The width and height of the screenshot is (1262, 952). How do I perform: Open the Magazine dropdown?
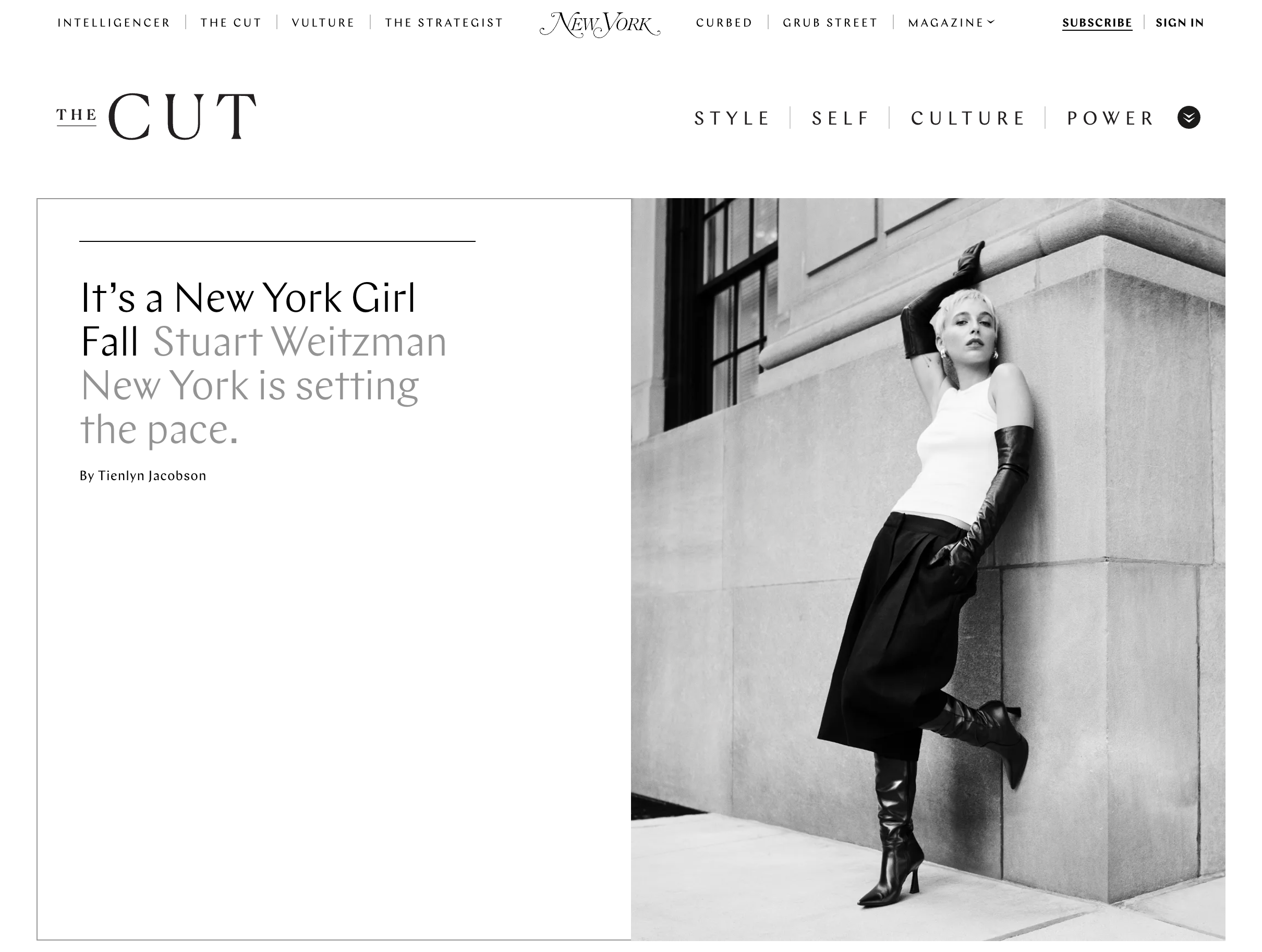pyautogui.click(x=951, y=23)
